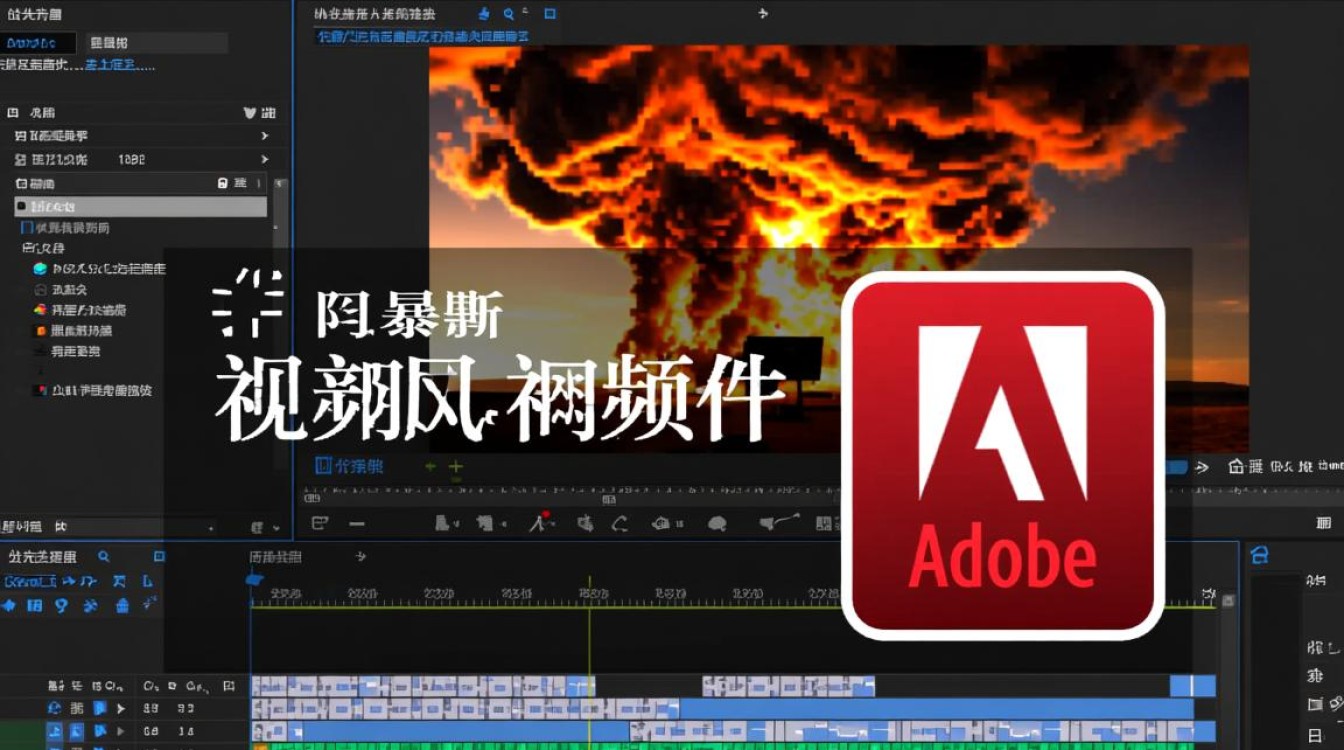1344x750 pixels.
Task: Click the magnifier icon above the video preview
Action: 509,14
